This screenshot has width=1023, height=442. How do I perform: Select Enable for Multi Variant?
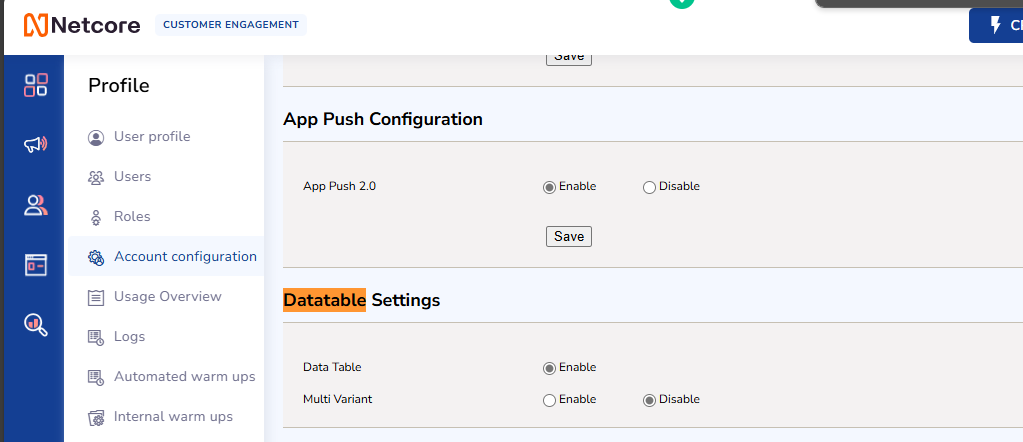549,400
